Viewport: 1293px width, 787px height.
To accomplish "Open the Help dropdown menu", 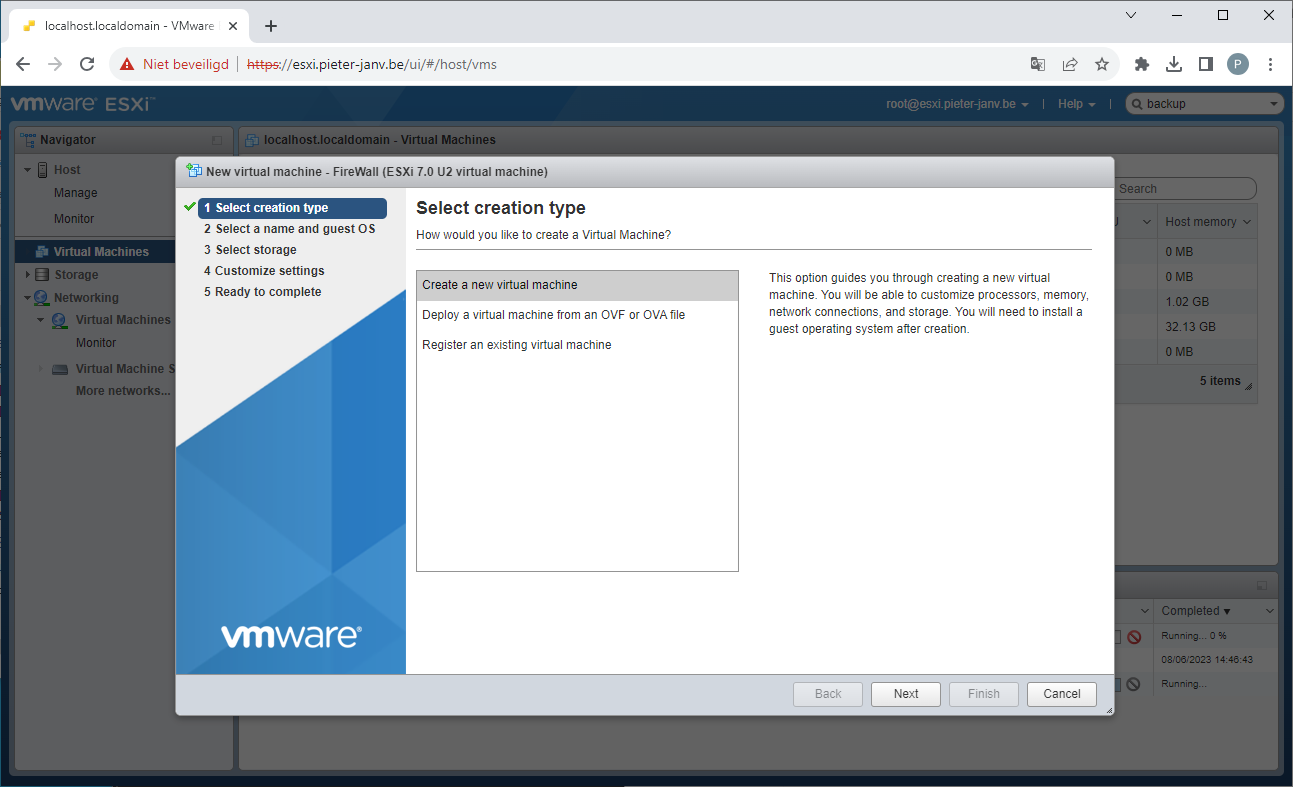I will point(1076,104).
